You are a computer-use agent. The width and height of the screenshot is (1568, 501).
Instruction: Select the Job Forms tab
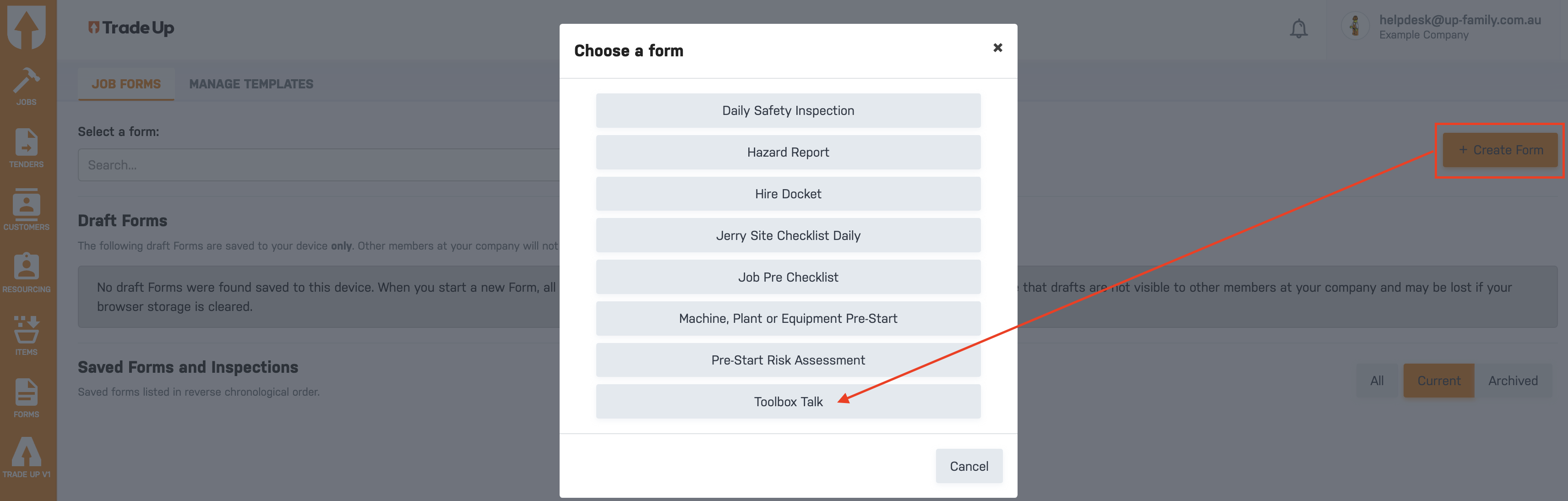[126, 84]
